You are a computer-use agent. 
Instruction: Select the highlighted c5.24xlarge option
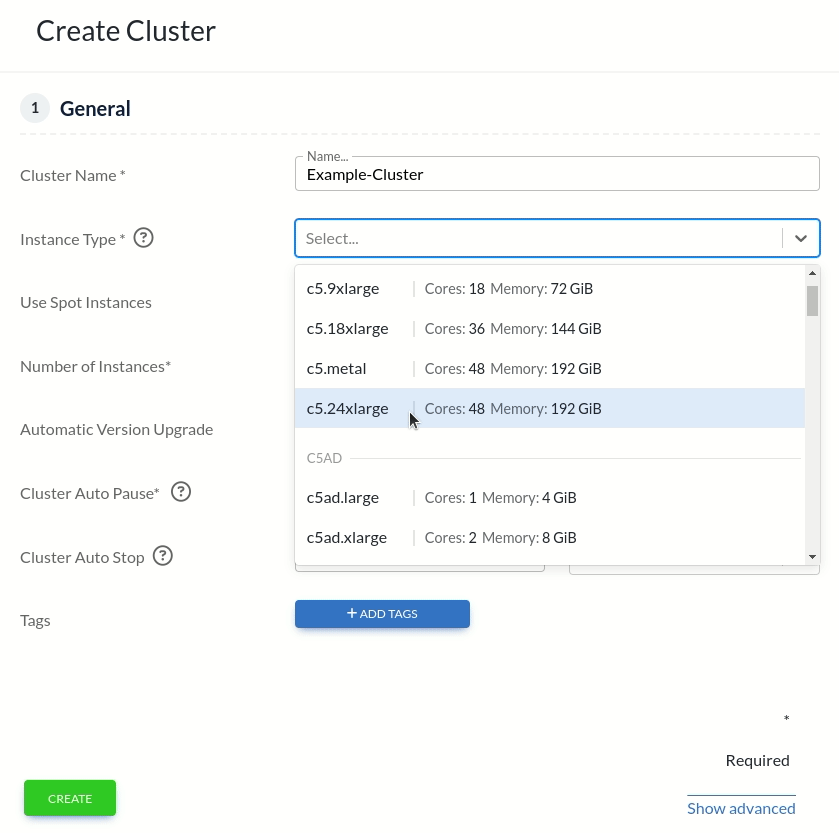(x=450, y=408)
